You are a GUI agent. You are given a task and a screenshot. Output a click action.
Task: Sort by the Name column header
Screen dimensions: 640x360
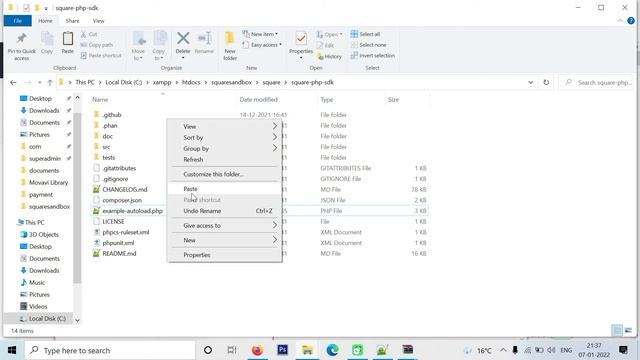pos(100,100)
